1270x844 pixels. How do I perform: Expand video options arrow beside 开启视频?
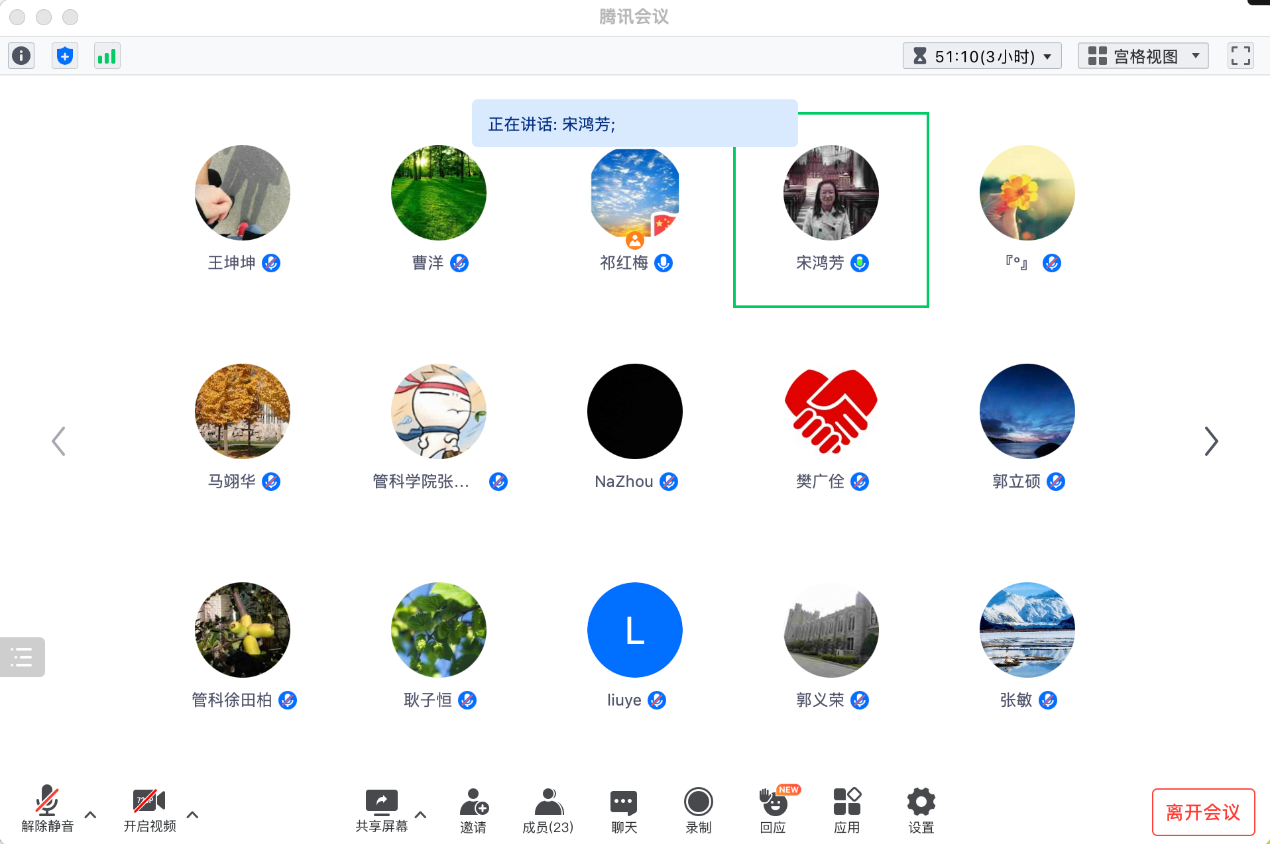(193, 814)
